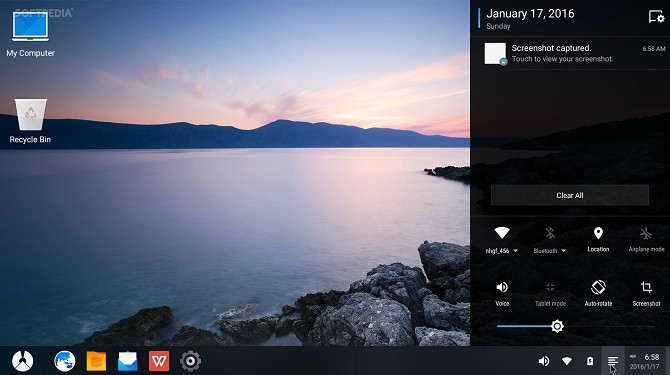
Task: Open the Screenshot captured notification
Action: pyautogui.click(x=570, y=53)
